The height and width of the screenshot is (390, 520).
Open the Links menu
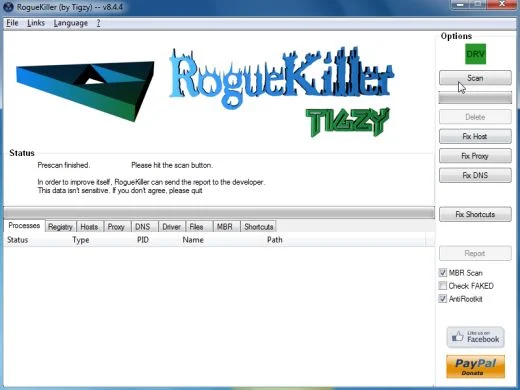36,23
